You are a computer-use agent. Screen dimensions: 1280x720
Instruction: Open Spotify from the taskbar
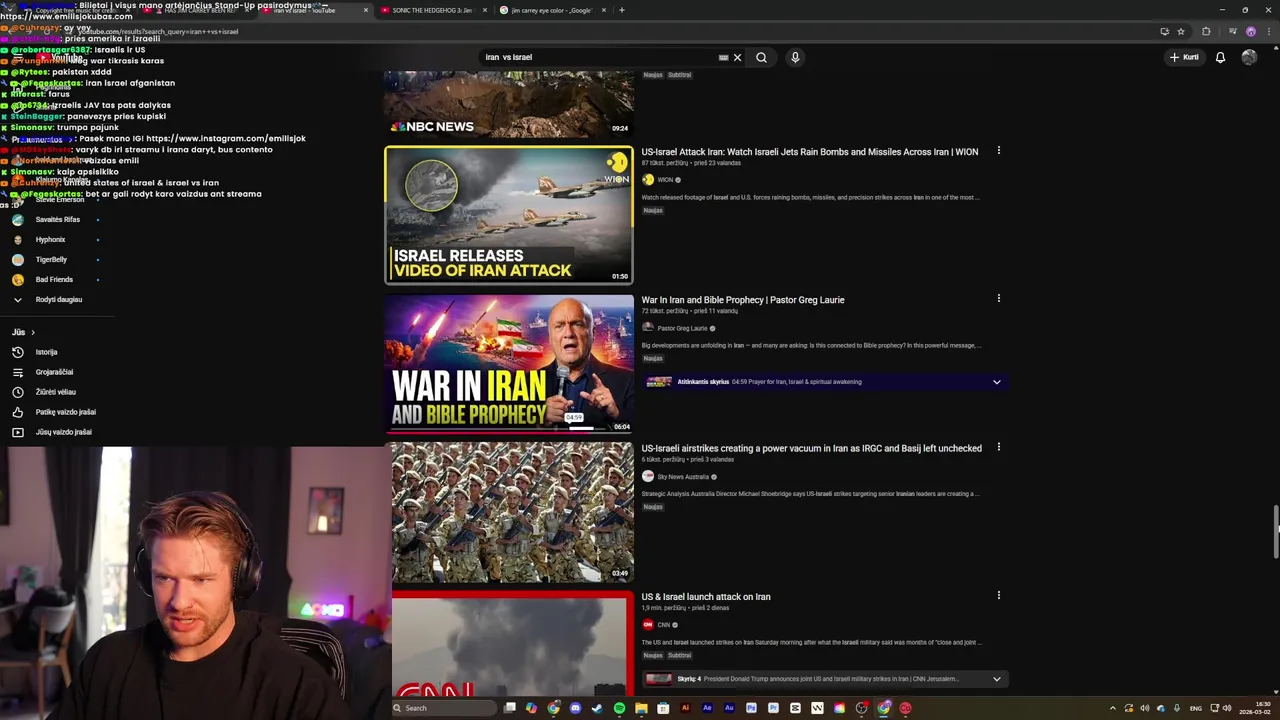click(x=619, y=708)
